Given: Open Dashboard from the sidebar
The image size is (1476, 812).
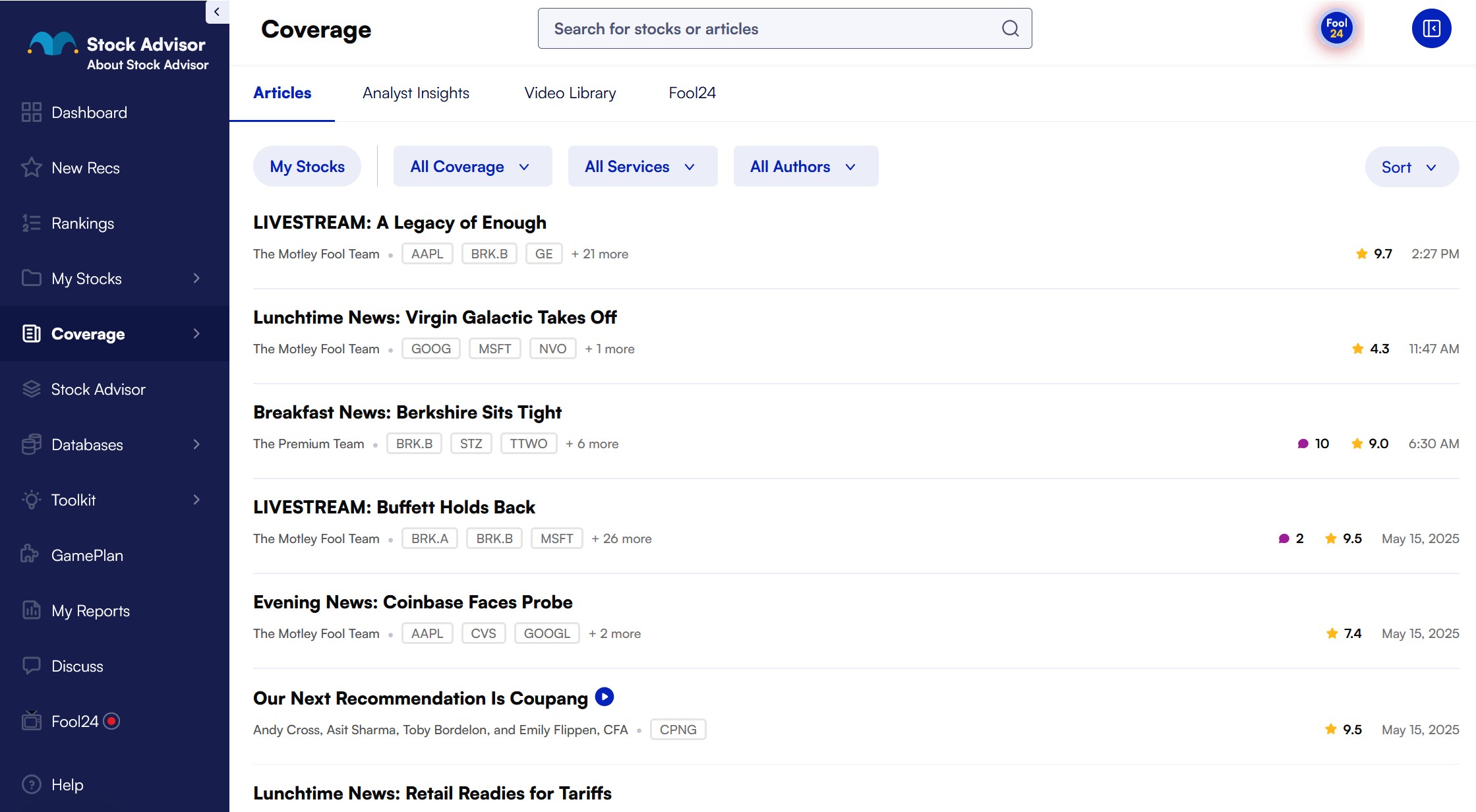Looking at the screenshot, I should pos(89,113).
